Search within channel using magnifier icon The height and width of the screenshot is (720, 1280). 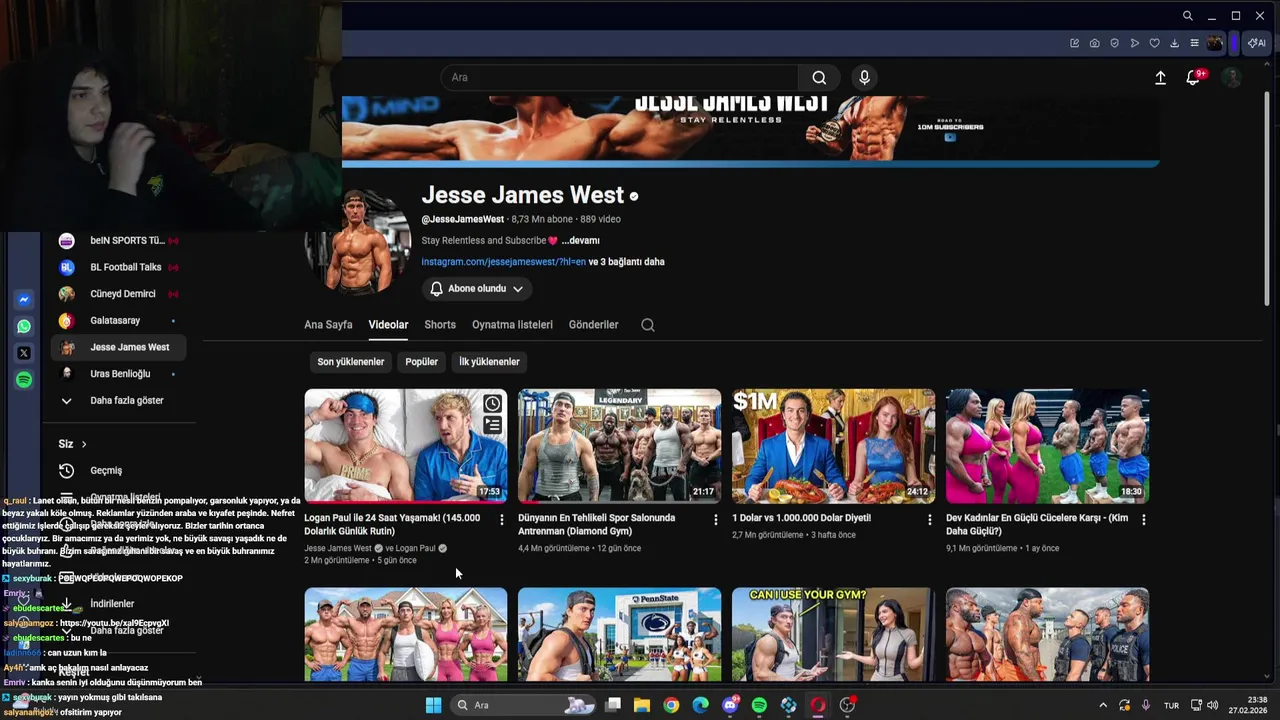coord(648,325)
